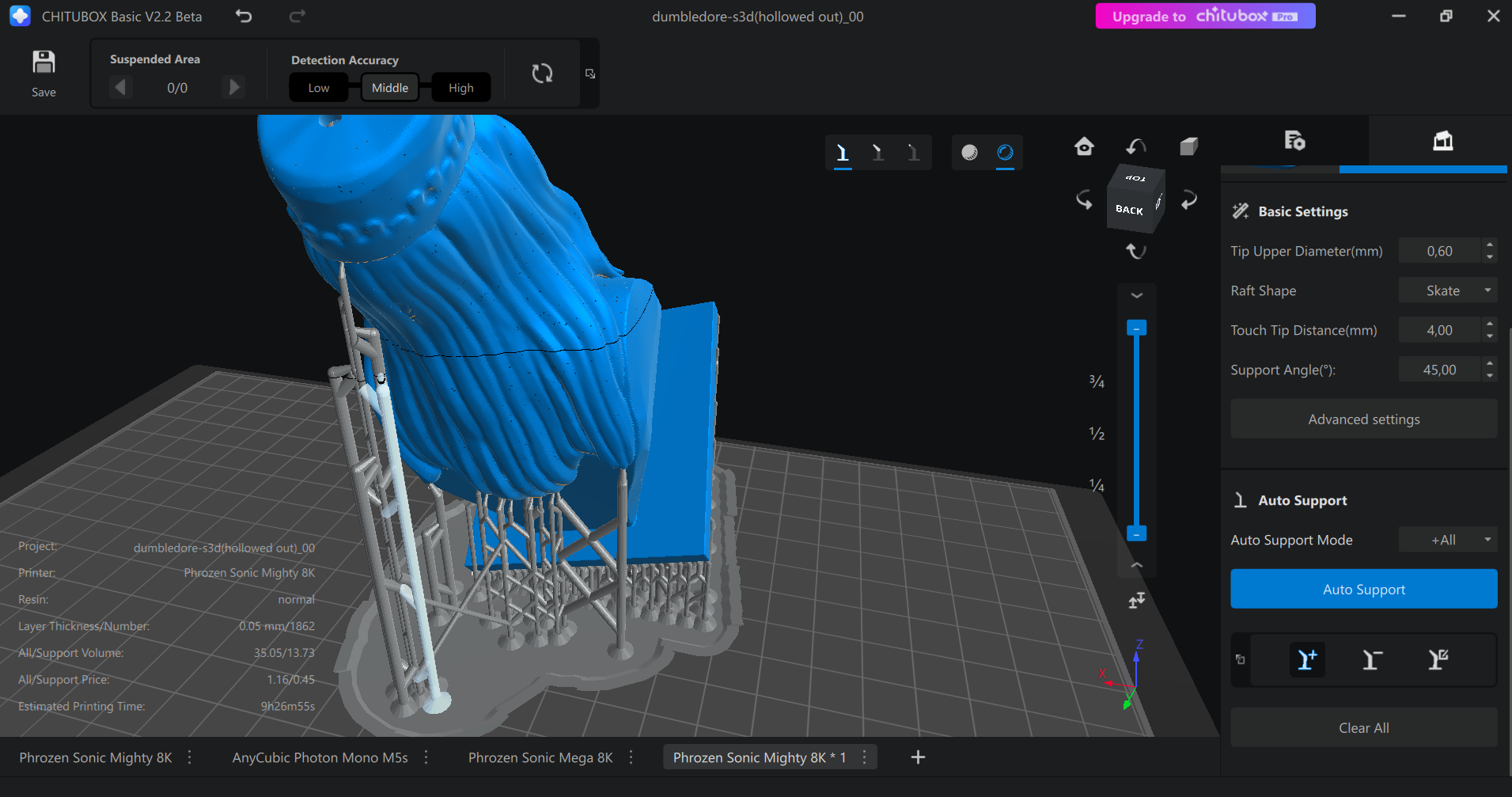Open Auto Support Mode dropdown
The image size is (1512, 797).
pyautogui.click(x=1448, y=540)
